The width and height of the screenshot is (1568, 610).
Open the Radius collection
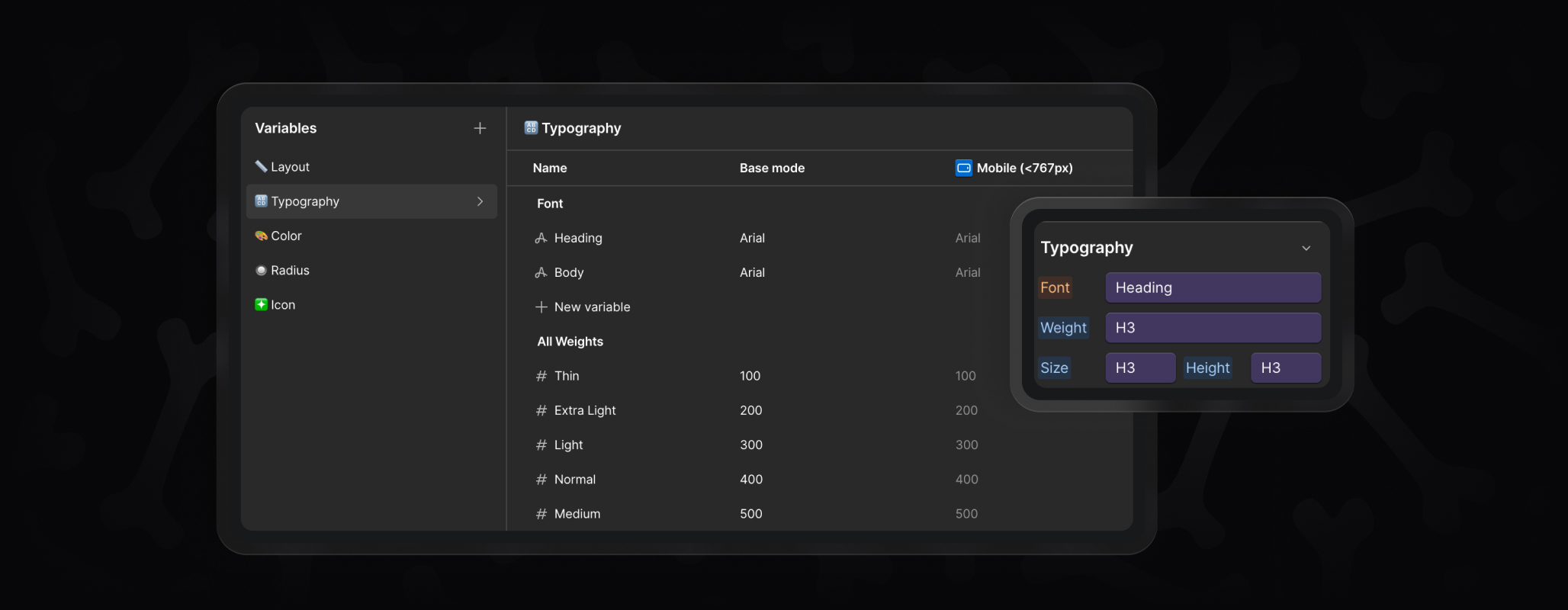(x=371, y=270)
